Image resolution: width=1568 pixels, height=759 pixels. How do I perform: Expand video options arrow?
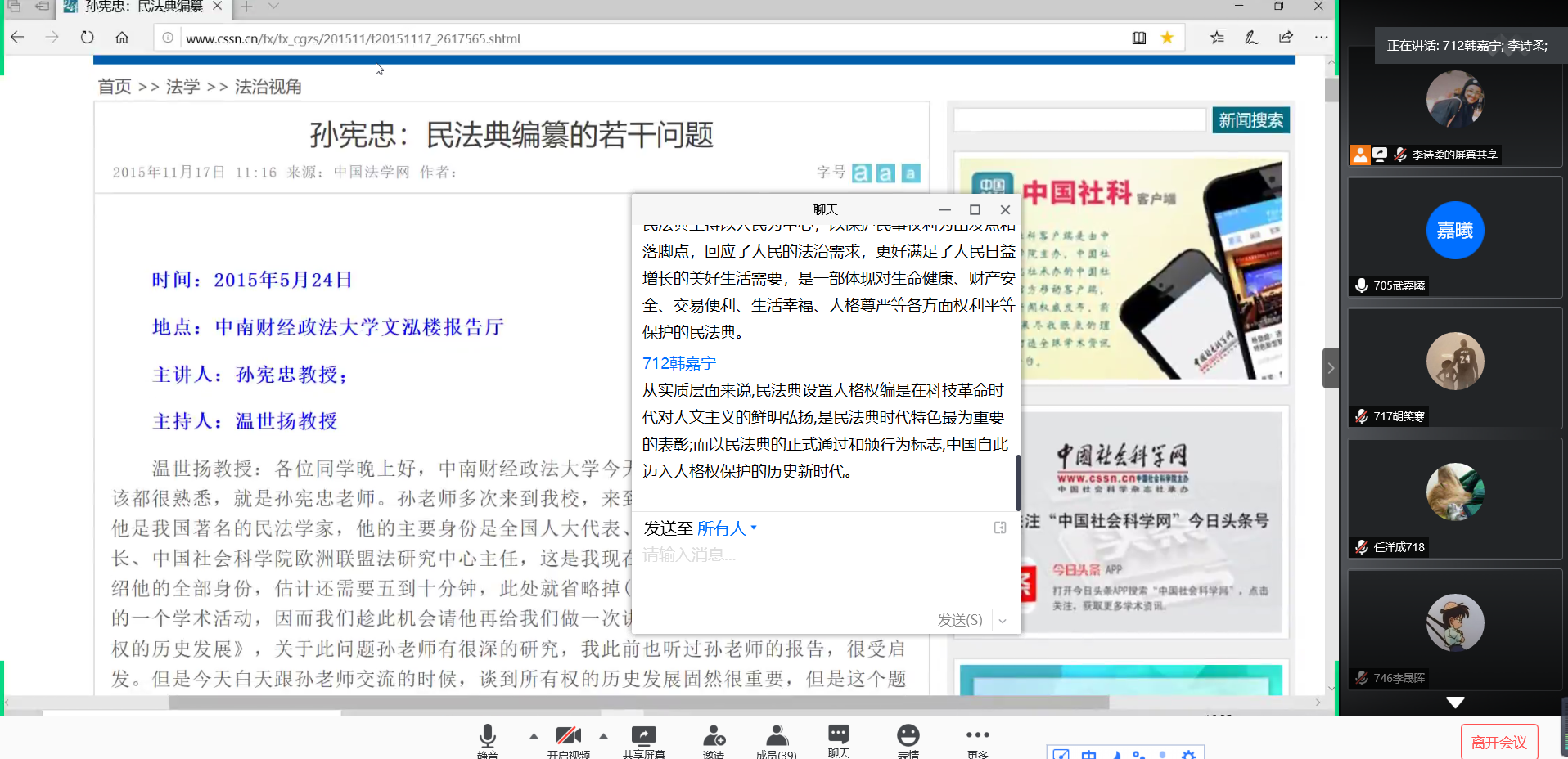(x=603, y=736)
